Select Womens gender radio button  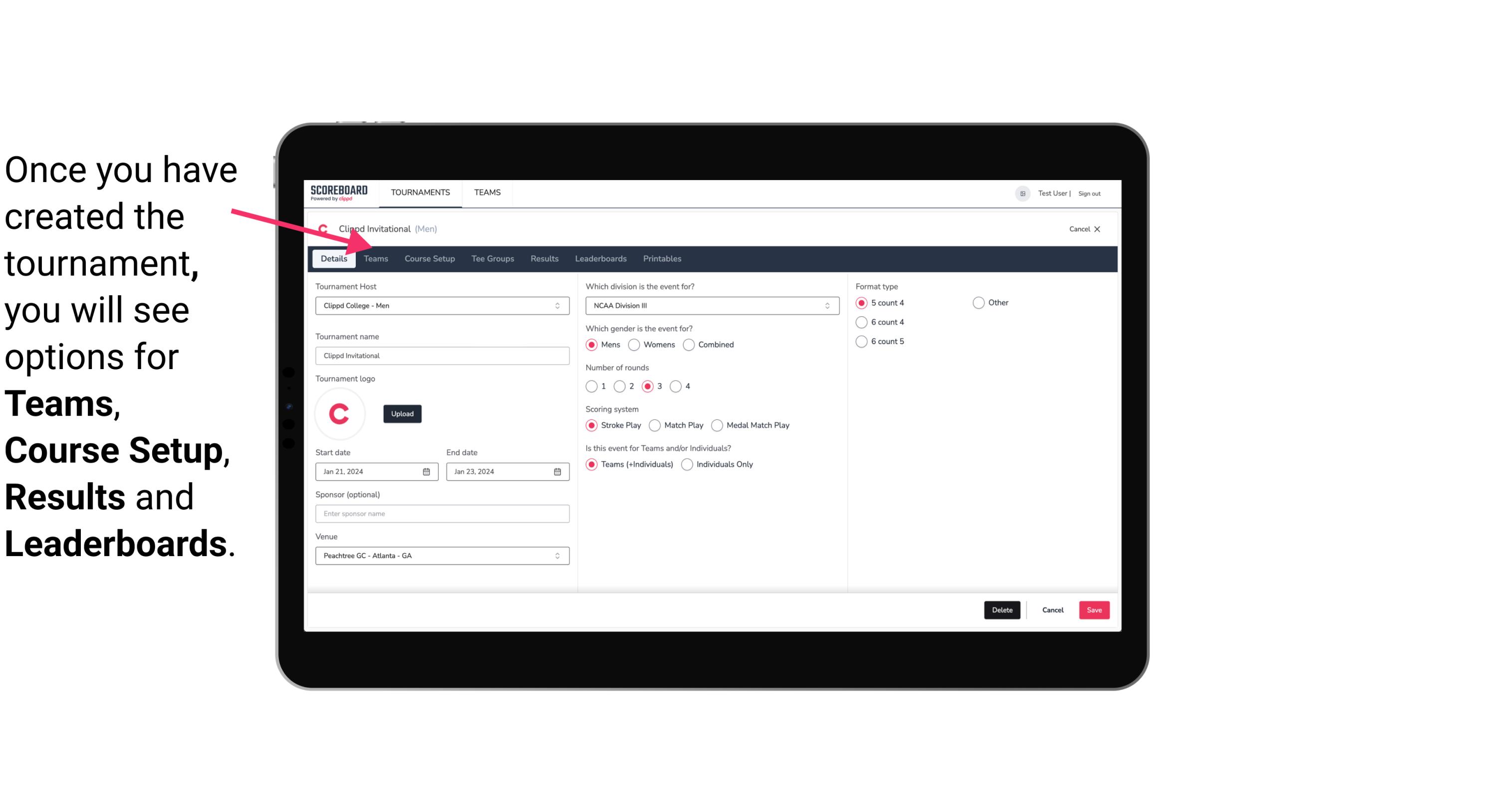pos(634,344)
